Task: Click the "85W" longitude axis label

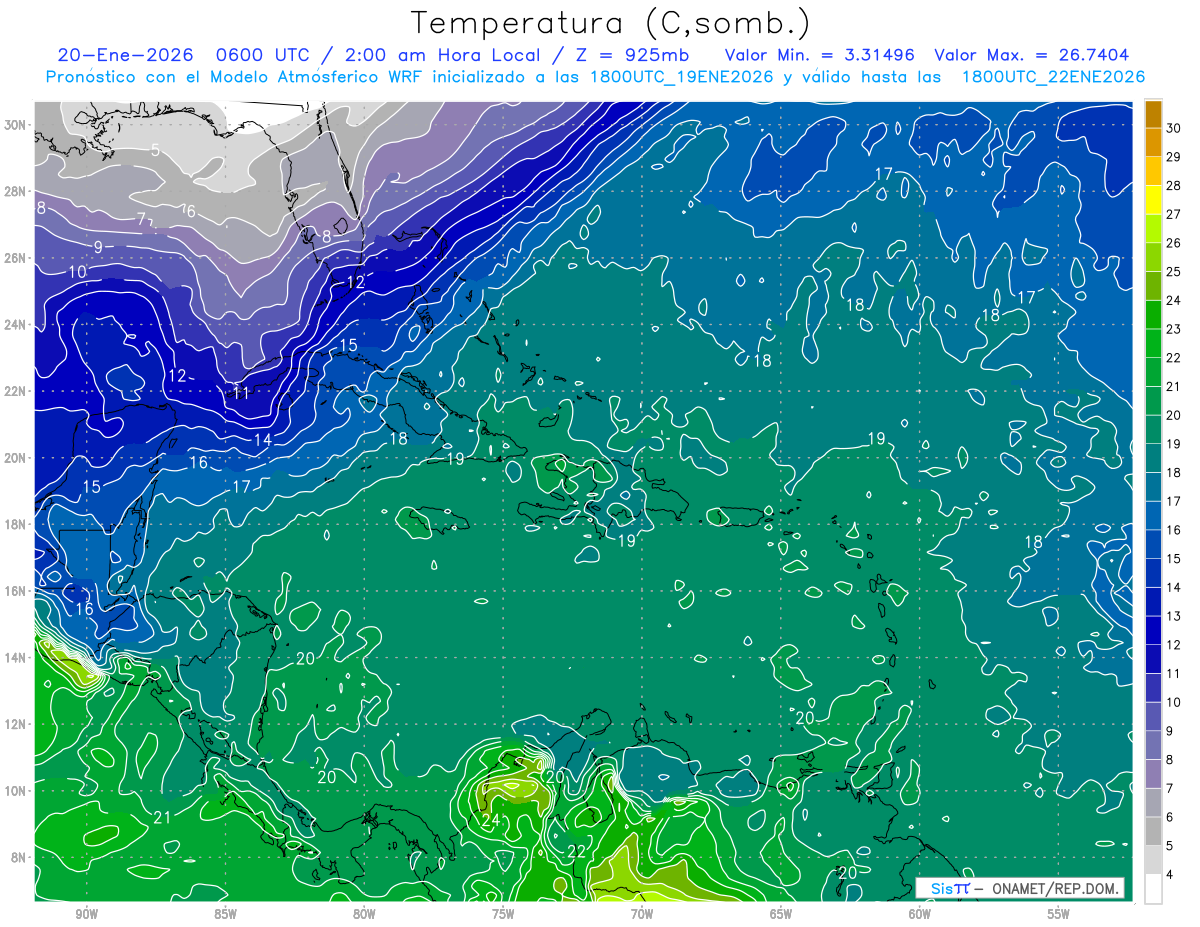Action: point(225,914)
